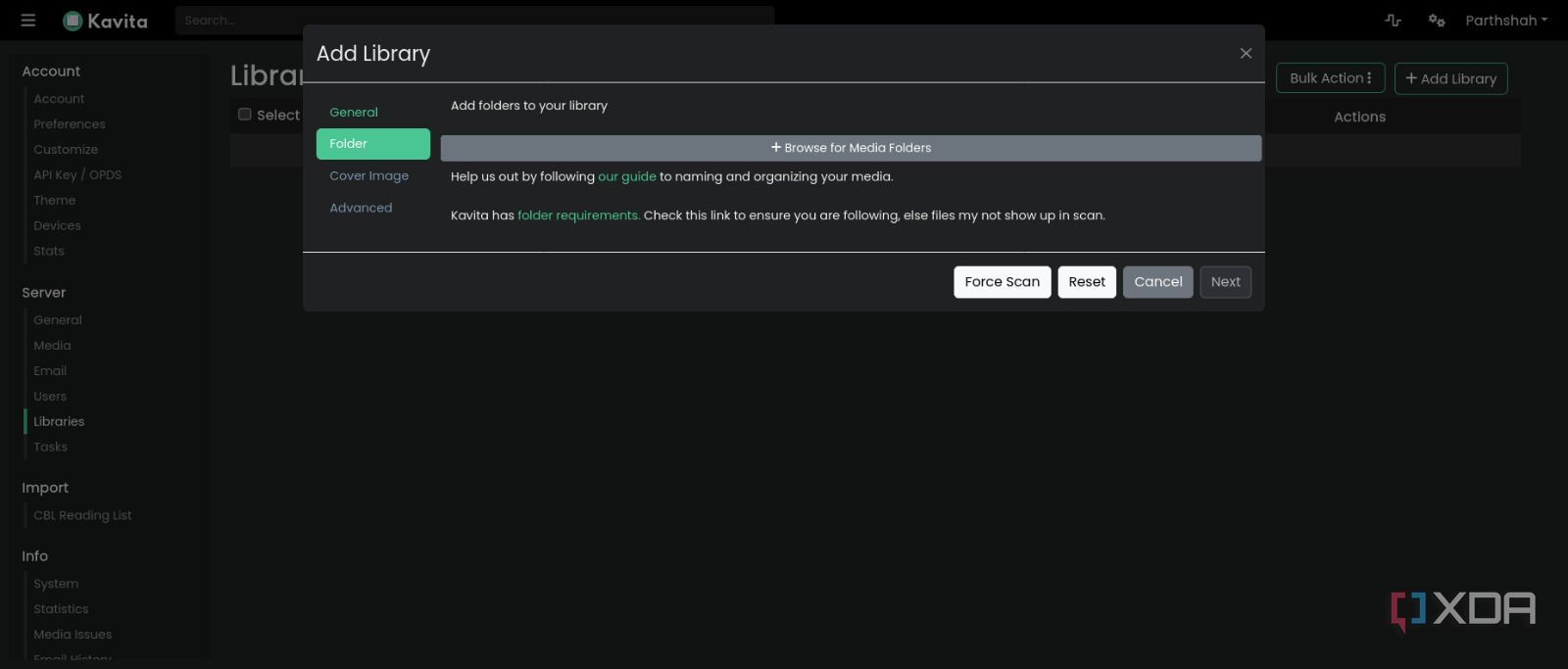Screen dimensions: 1568x669
Task: Open server settings gears icon
Action: coord(1437,21)
